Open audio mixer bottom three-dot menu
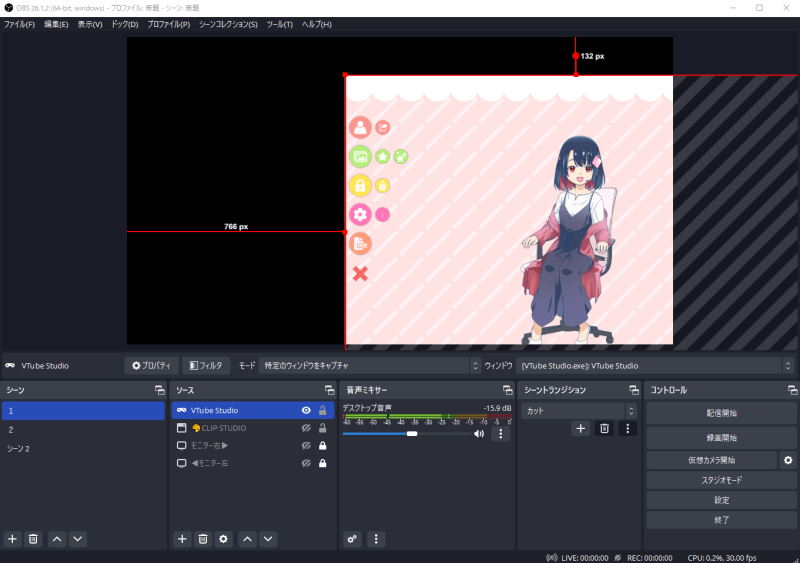Screen dimensions: 800x563 (x=376, y=539)
